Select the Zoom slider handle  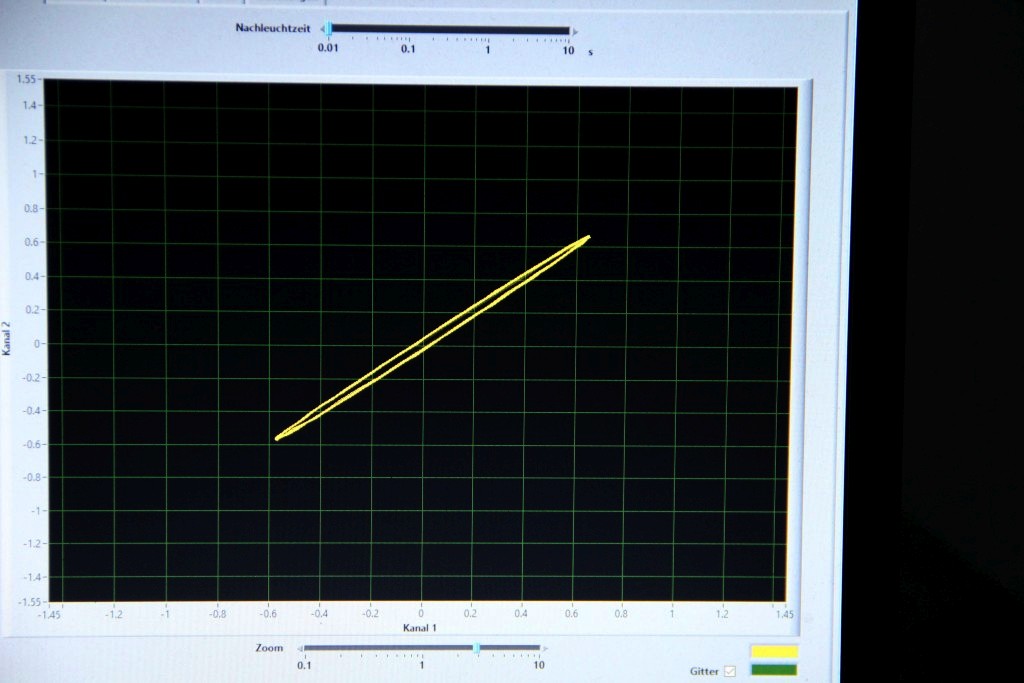[476, 648]
